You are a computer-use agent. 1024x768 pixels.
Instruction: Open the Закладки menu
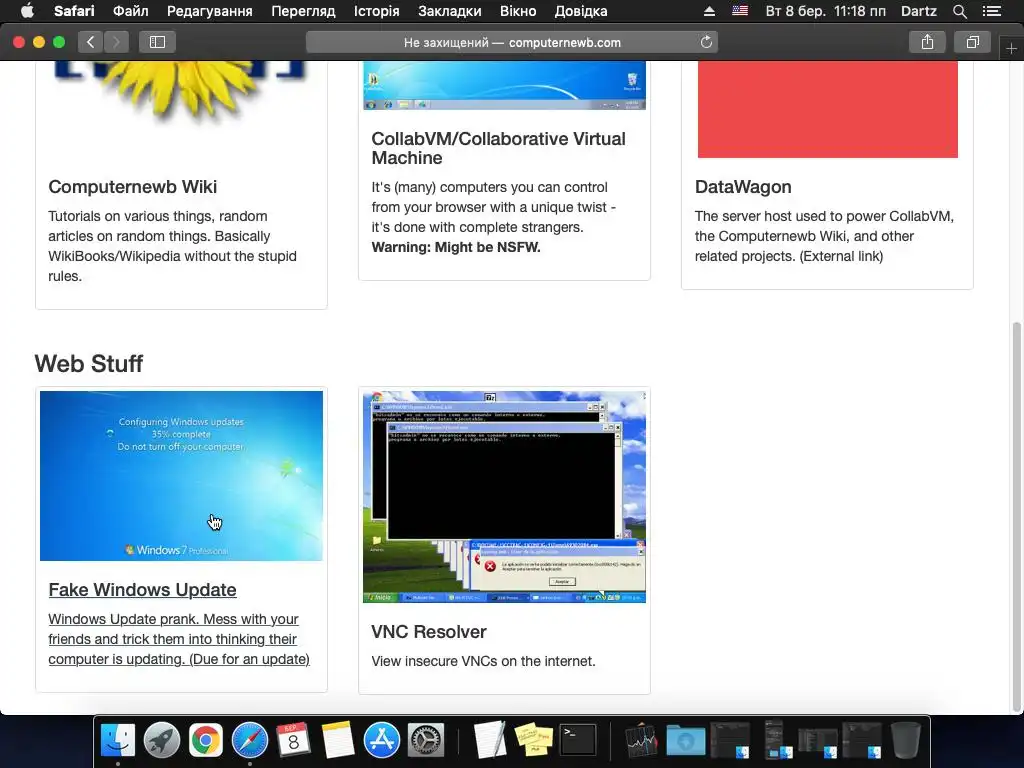tap(450, 11)
